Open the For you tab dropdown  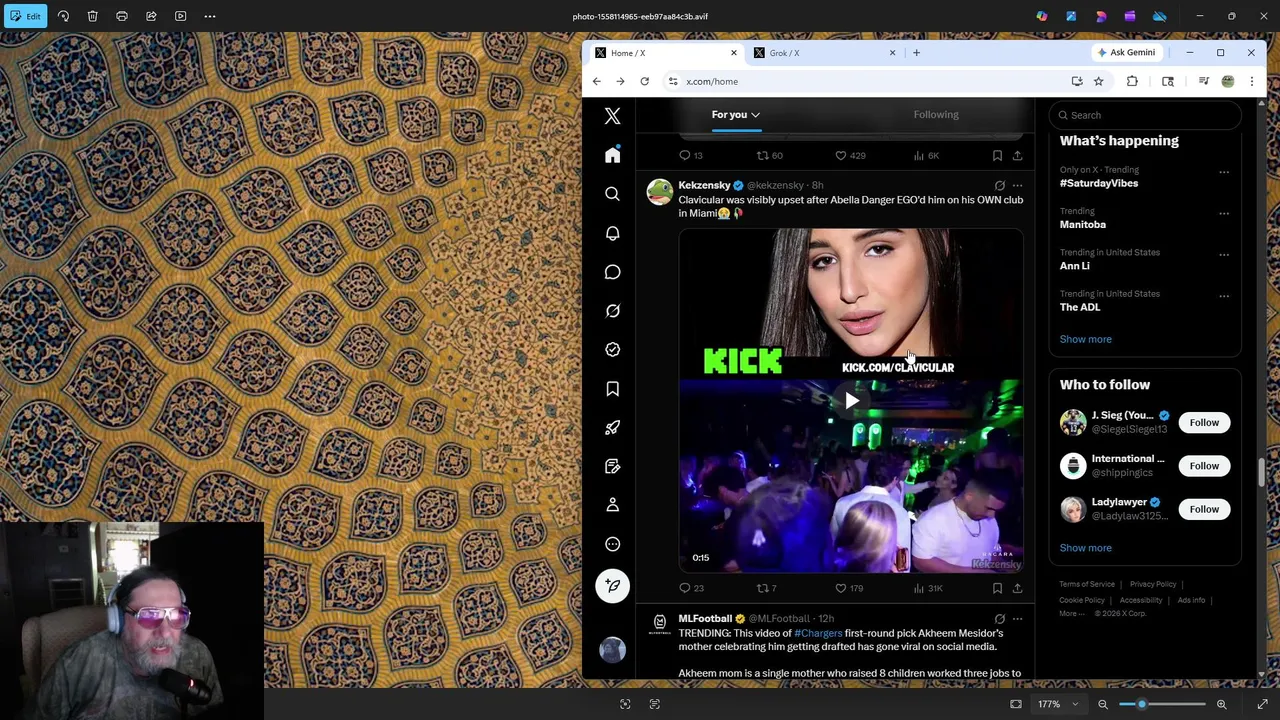(735, 115)
